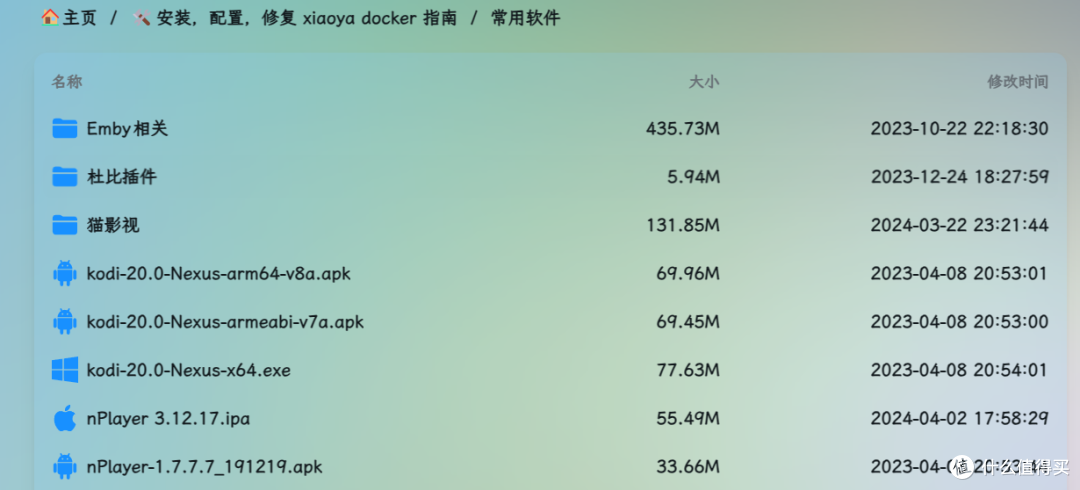1080x490 pixels.
Task: Sort files by 名称 column header
Action: [67, 82]
